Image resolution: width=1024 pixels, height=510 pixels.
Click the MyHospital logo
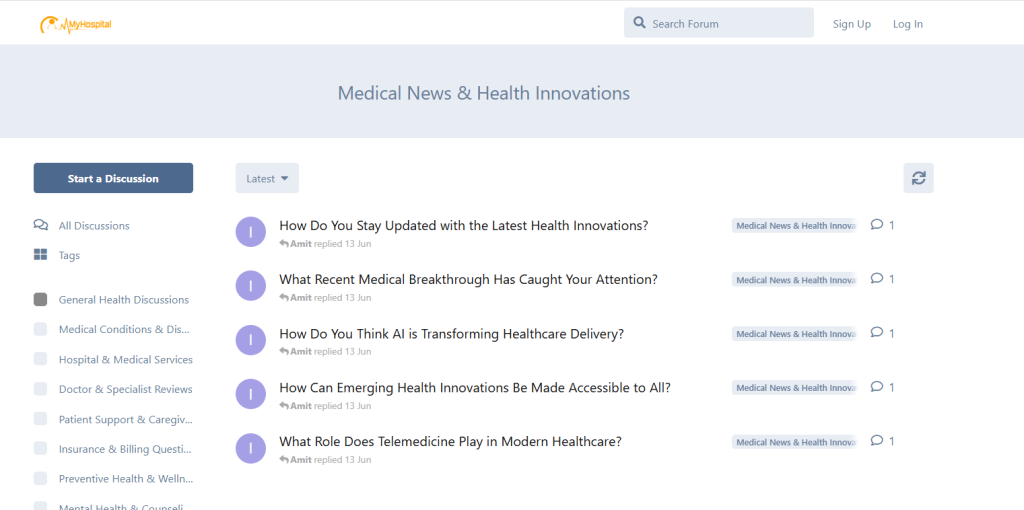click(76, 24)
